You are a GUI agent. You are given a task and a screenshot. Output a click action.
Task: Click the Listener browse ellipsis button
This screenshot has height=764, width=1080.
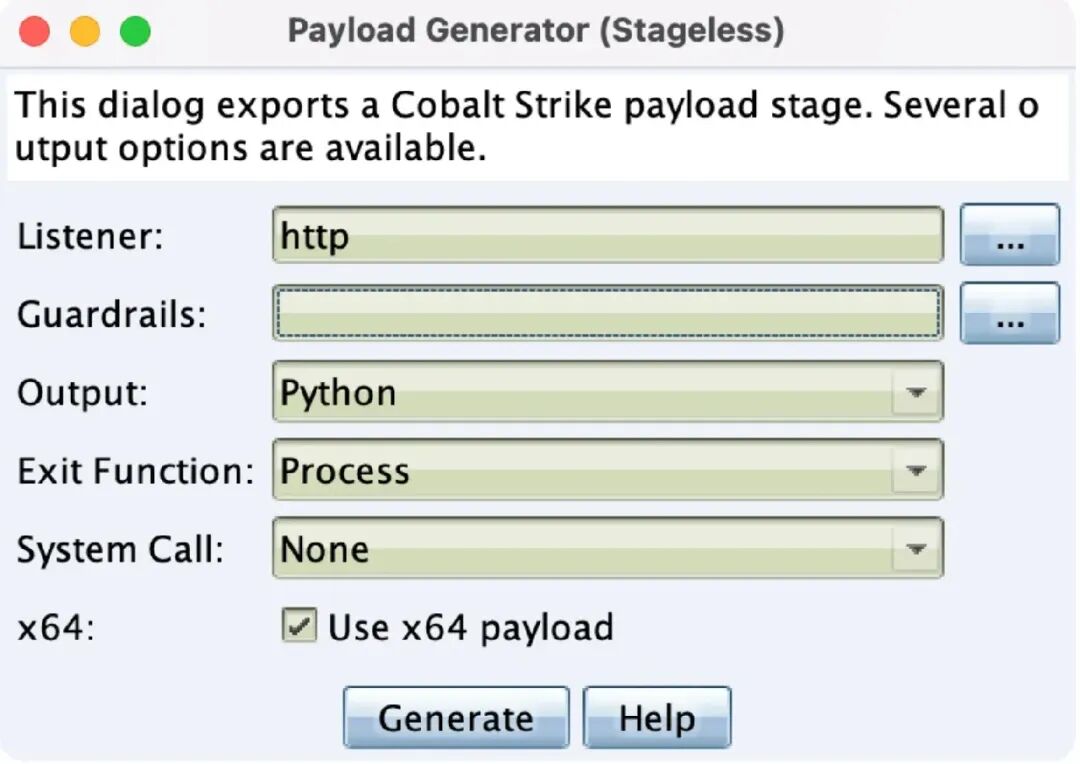pyautogui.click(x=1009, y=236)
